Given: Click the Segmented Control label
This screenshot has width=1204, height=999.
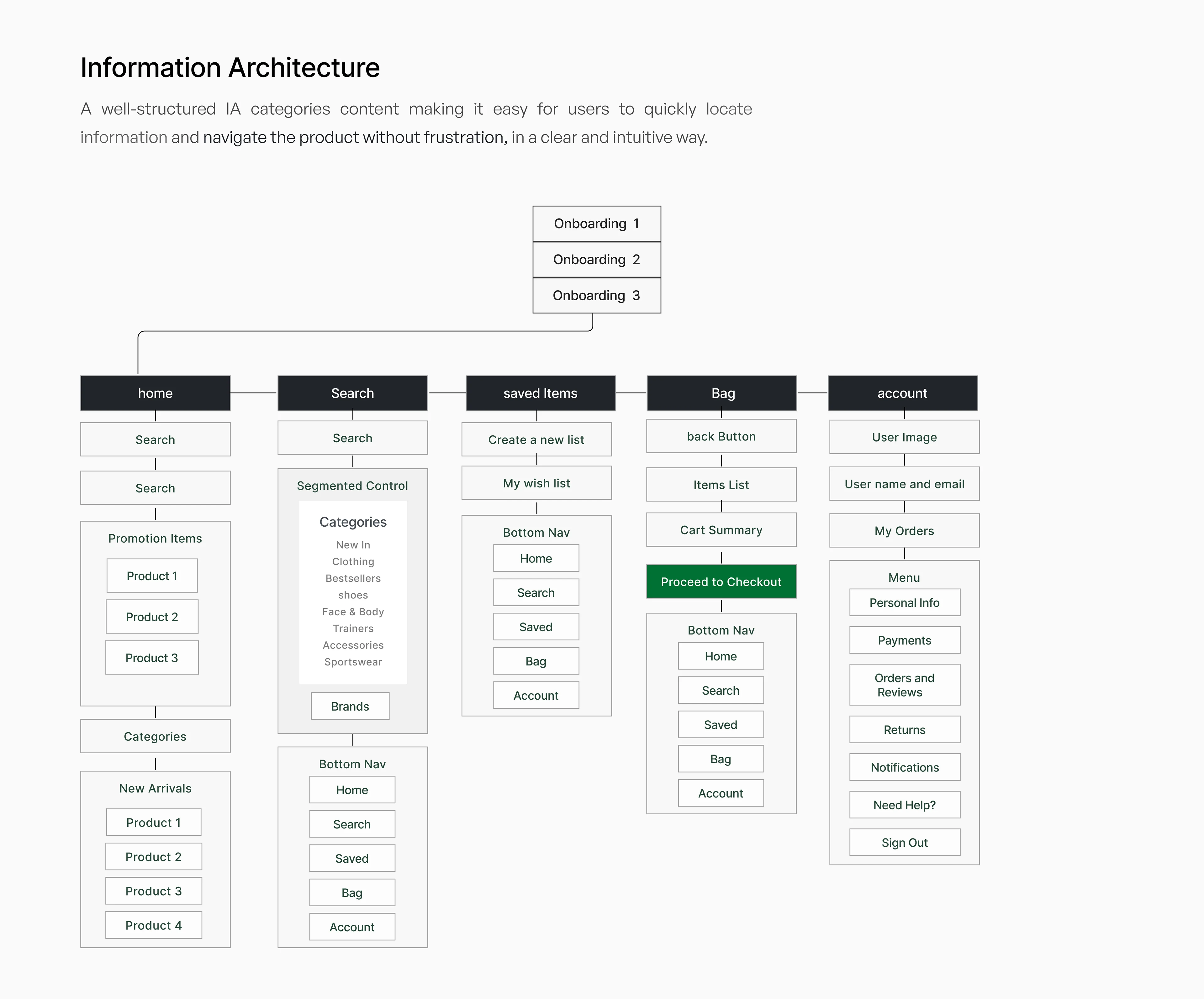Looking at the screenshot, I should (x=353, y=486).
